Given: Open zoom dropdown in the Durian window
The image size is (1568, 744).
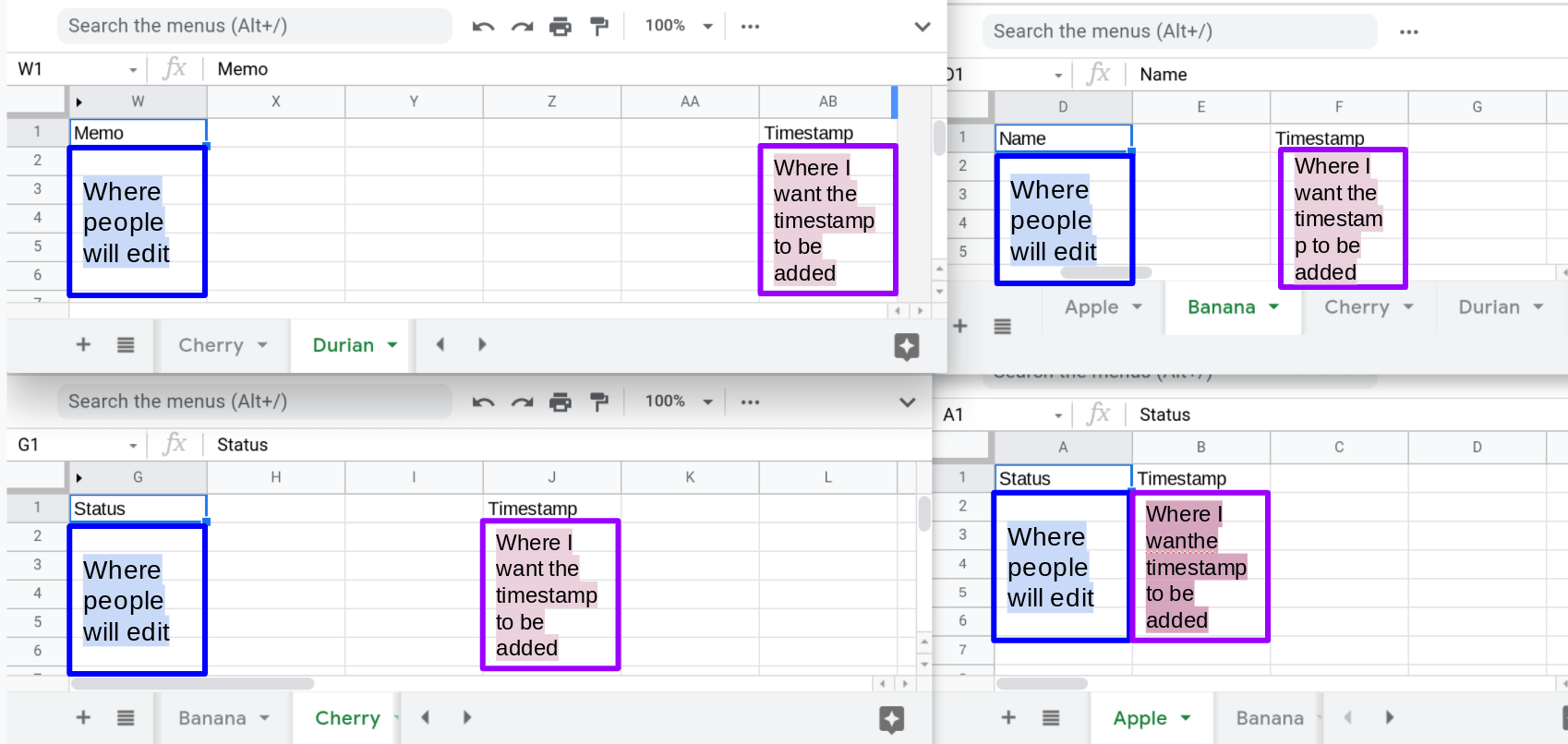Looking at the screenshot, I should [x=680, y=26].
